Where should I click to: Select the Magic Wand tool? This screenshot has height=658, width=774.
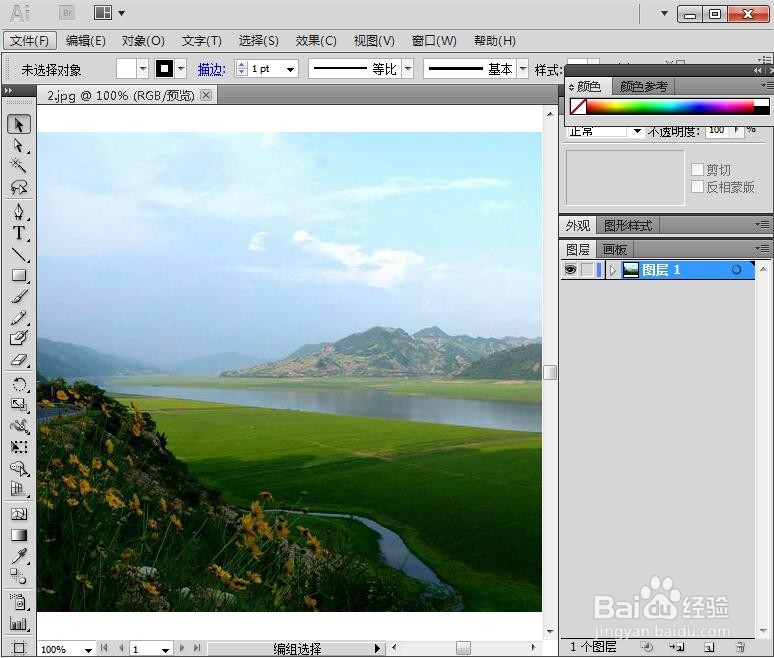(19, 166)
